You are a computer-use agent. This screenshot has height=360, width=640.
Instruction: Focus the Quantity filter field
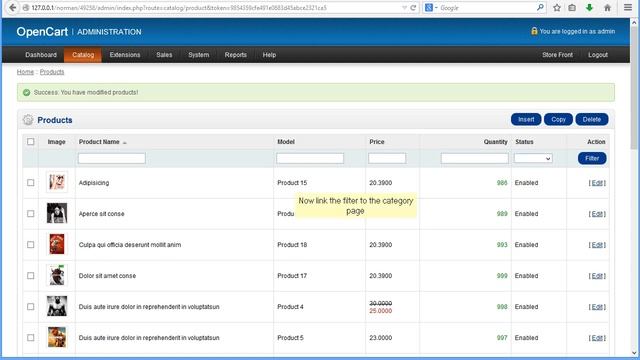tap(474, 158)
